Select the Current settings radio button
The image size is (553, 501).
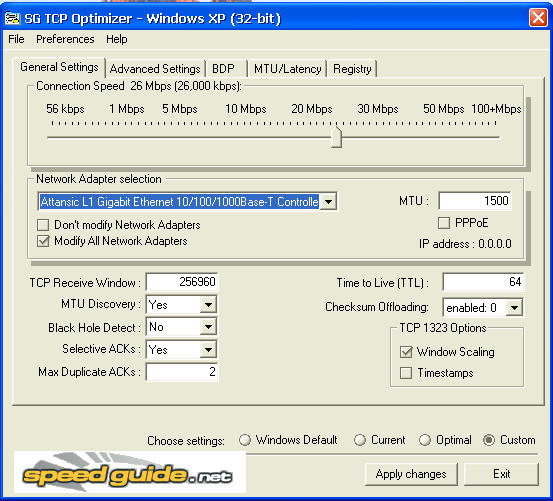[x=360, y=440]
